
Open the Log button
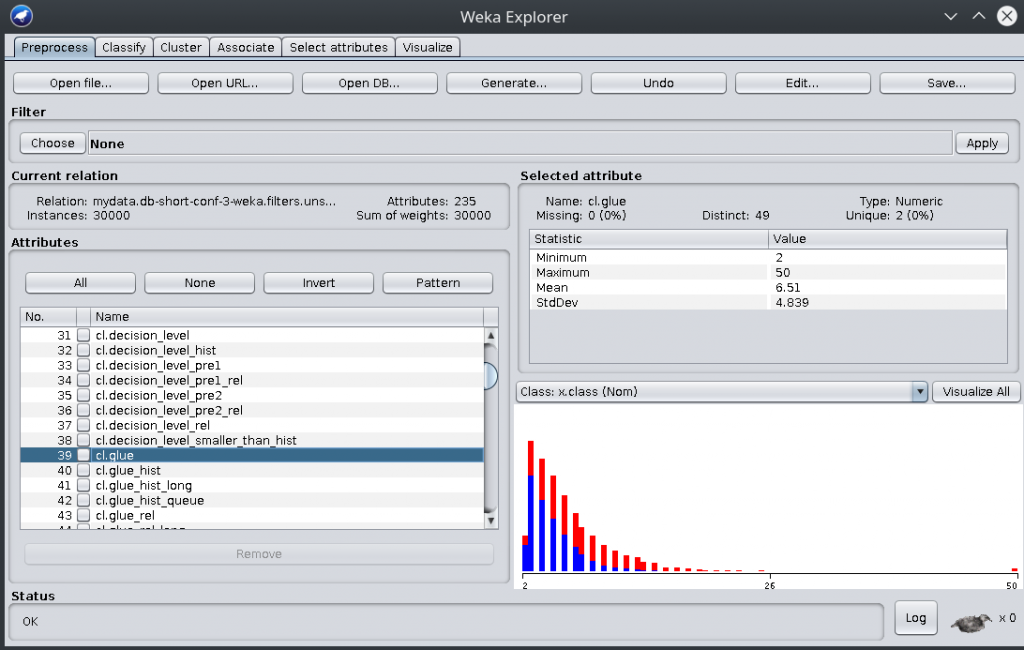tap(916, 618)
